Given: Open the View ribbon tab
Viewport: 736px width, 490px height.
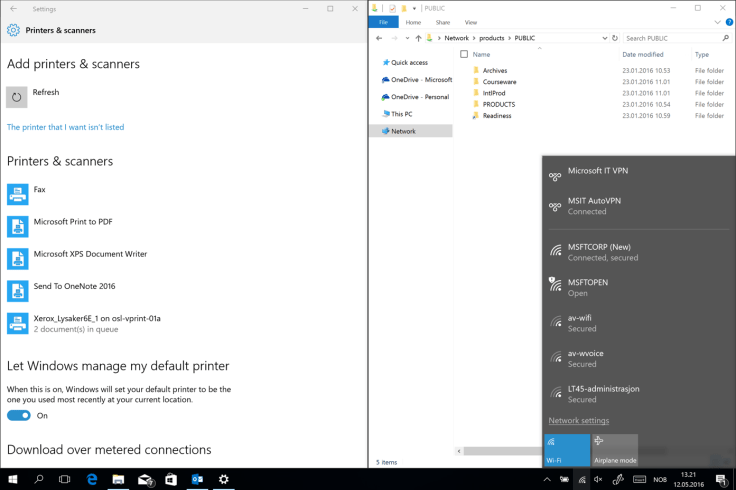Looking at the screenshot, I should click(x=471, y=22).
